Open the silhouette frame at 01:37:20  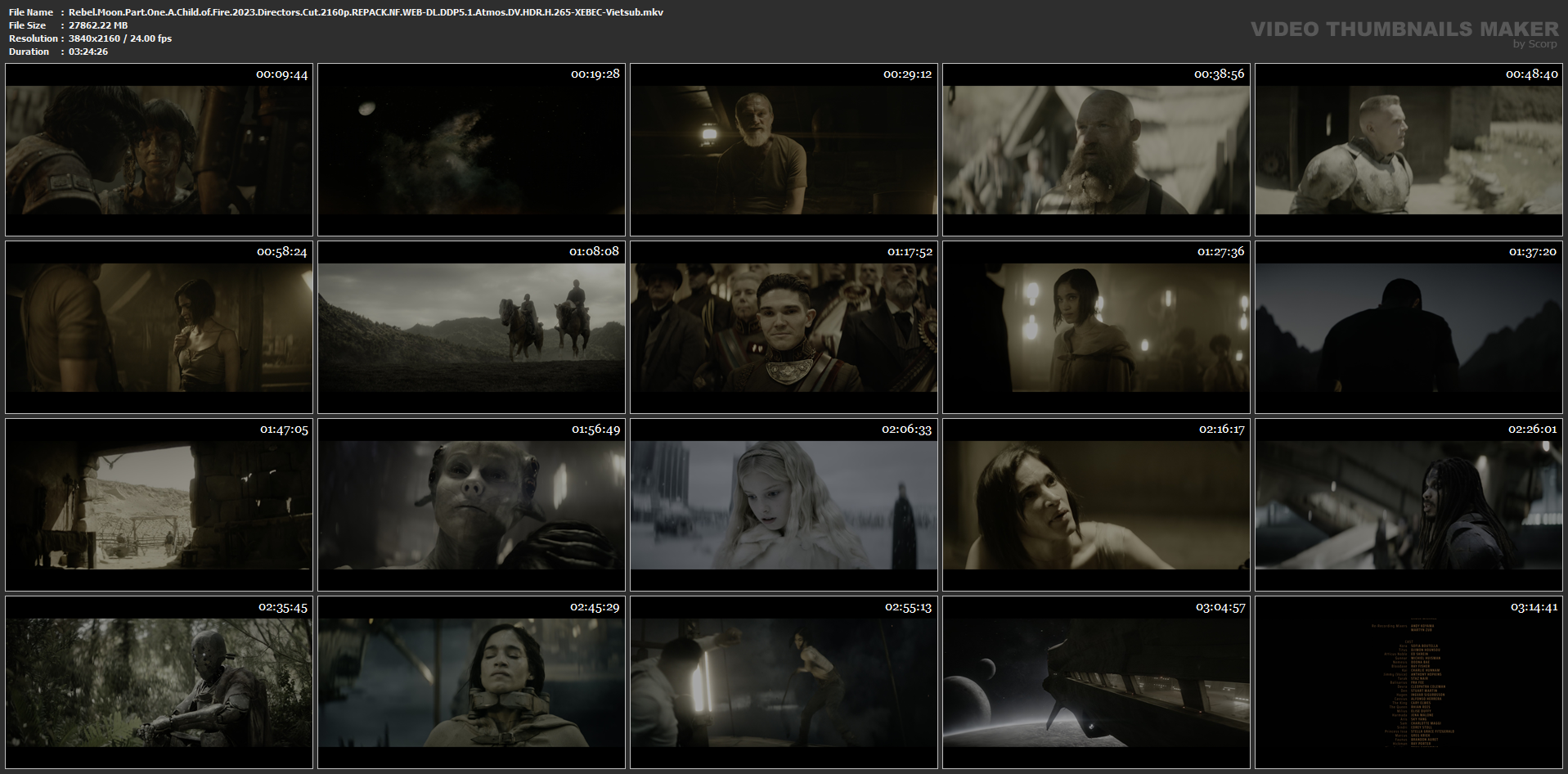tap(1409, 327)
